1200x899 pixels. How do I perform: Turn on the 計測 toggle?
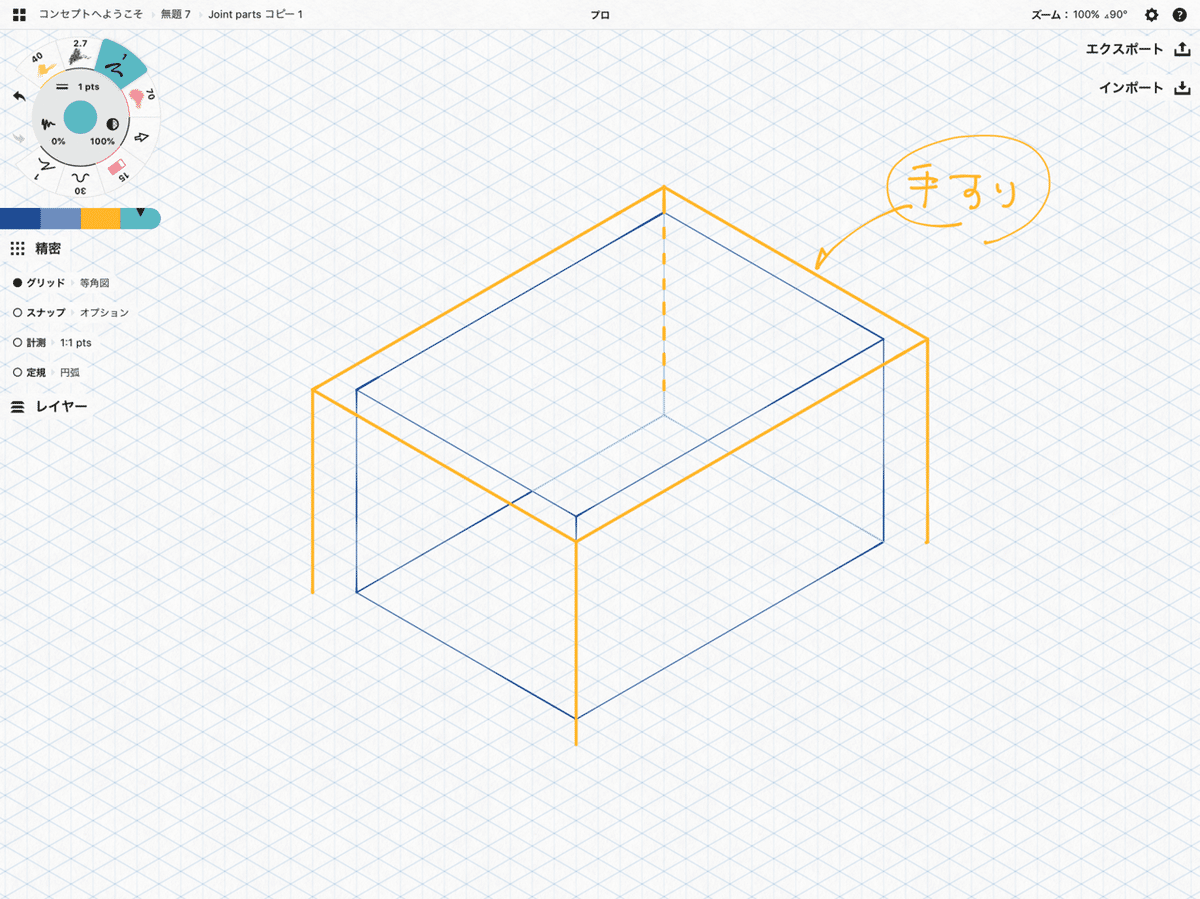18,342
